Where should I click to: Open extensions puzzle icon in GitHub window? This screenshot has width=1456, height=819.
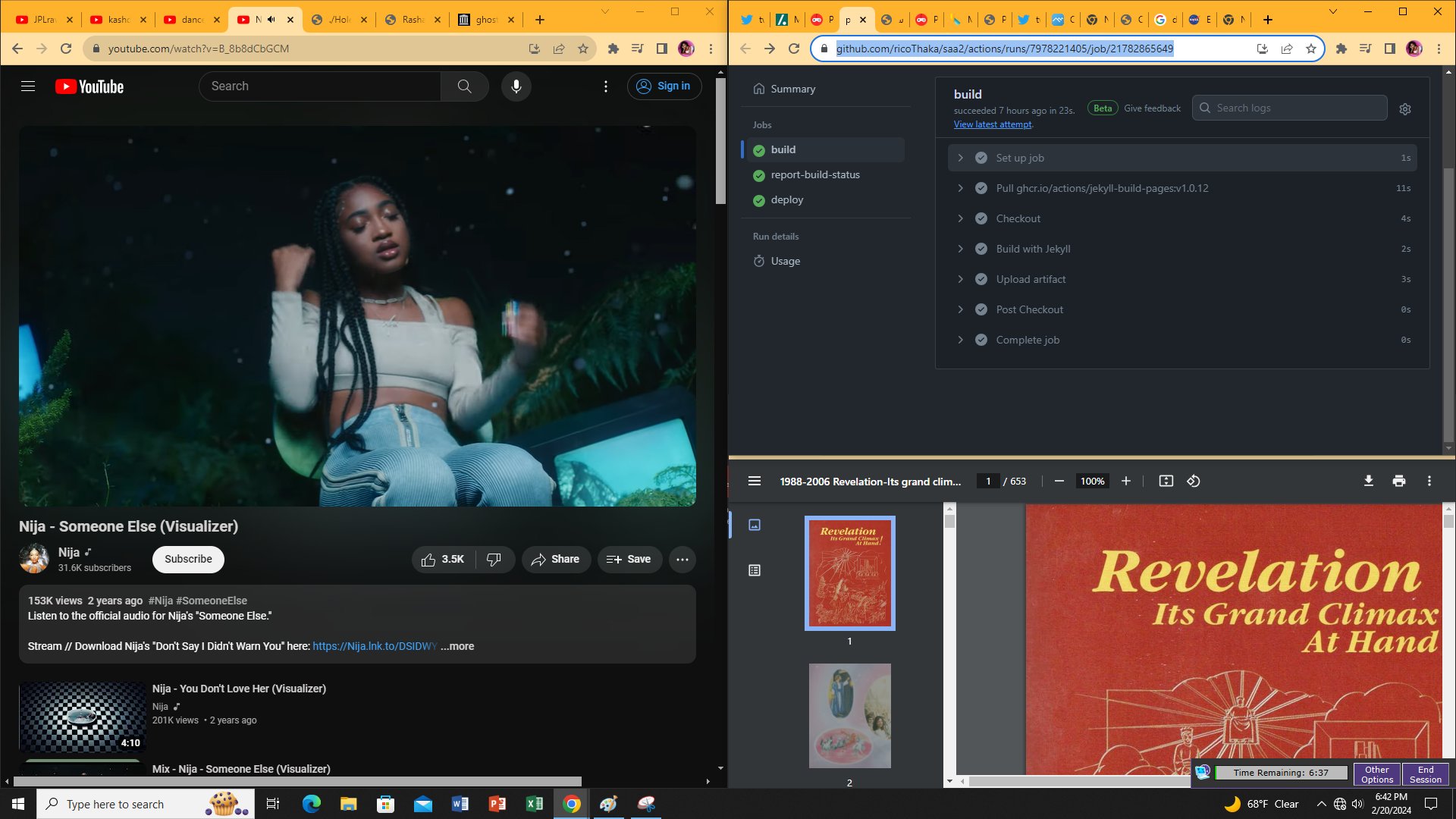1341,49
